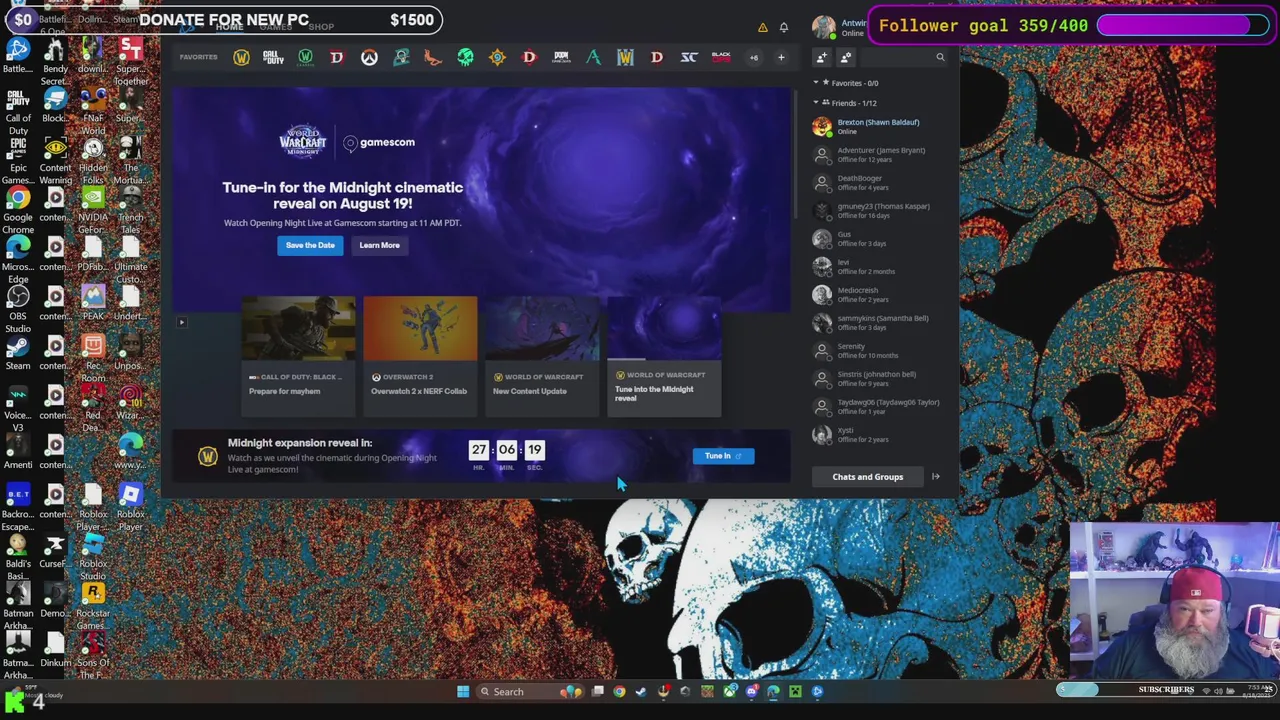Image resolution: width=1280 pixels, height=720 pixels.
Task: Switch to the Shop tab
Action: 321,27
